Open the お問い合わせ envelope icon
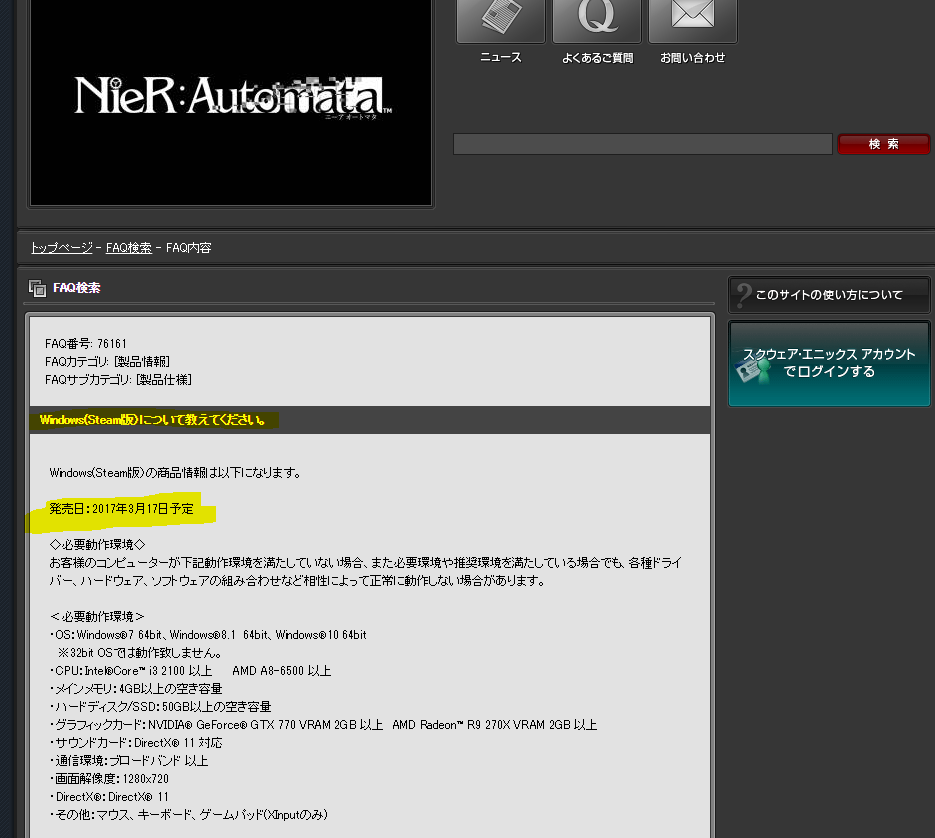This screenshot has height=838, width=935. click(693, 21)
